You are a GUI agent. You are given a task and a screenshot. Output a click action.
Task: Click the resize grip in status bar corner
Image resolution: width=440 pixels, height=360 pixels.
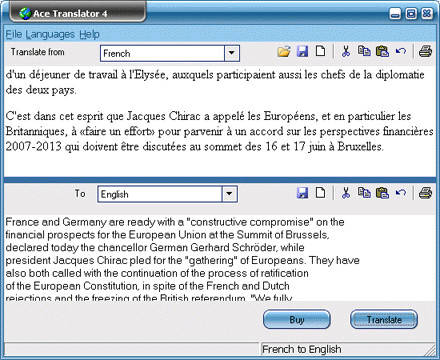coord(430,350)
